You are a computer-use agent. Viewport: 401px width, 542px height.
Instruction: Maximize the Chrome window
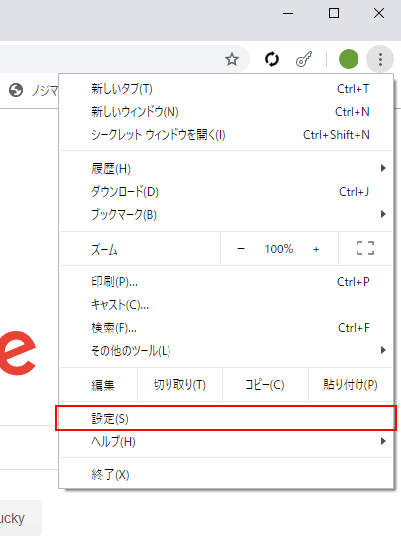334,13
